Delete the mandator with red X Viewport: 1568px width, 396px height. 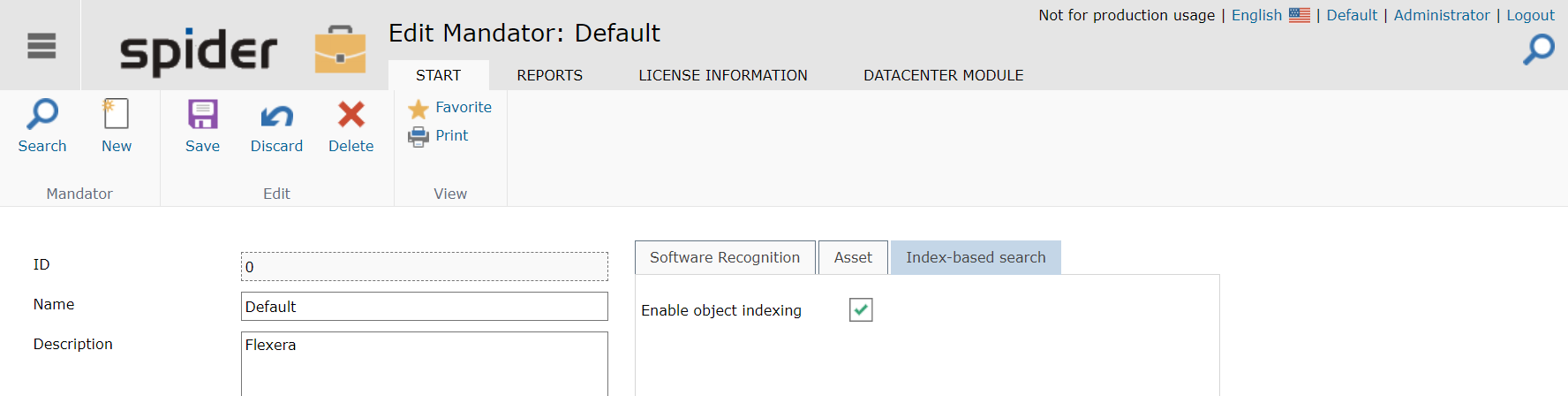[351, 114]
